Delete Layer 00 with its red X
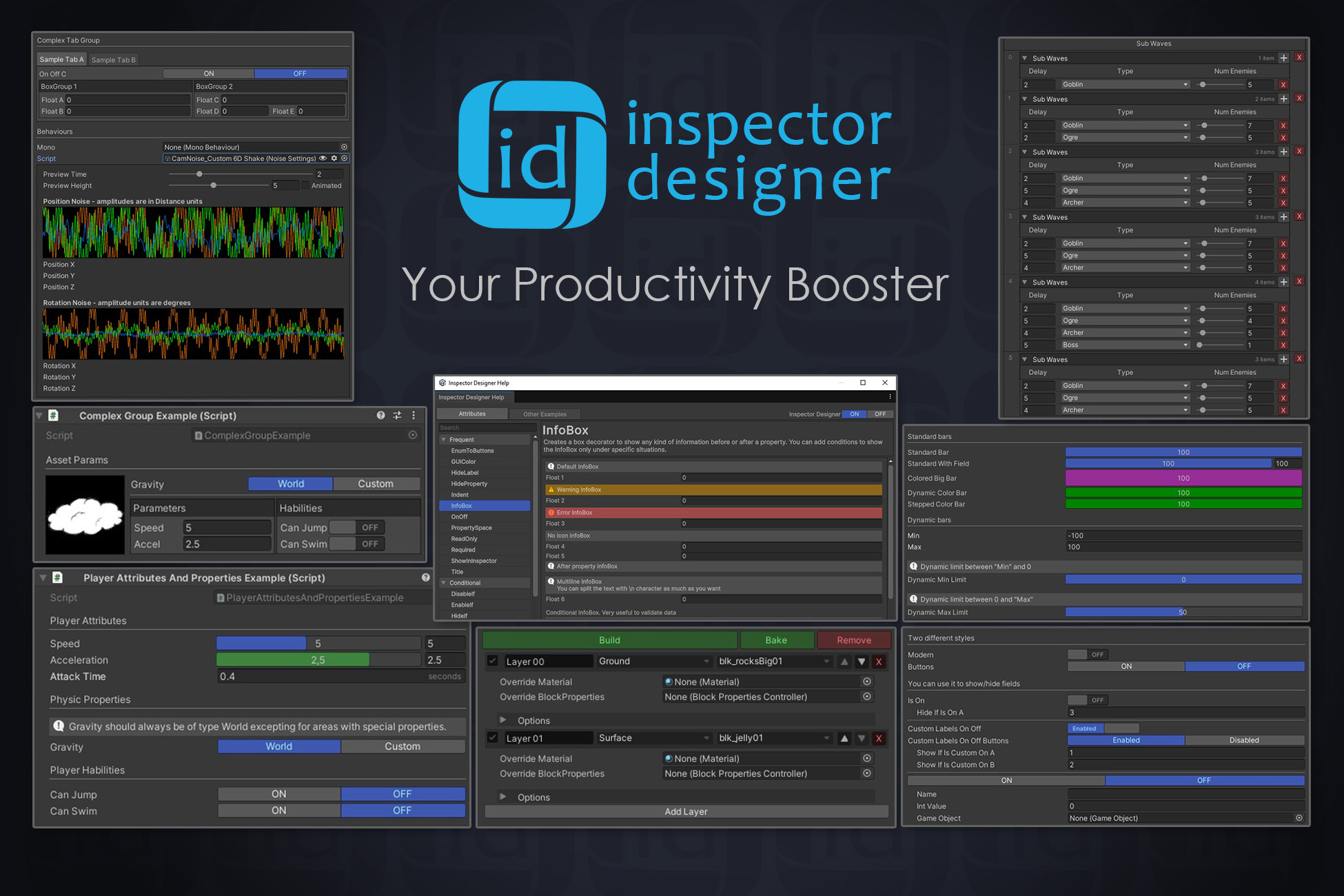The width and height of the screenshot is (1344, 896). click(x=879, y=662)
